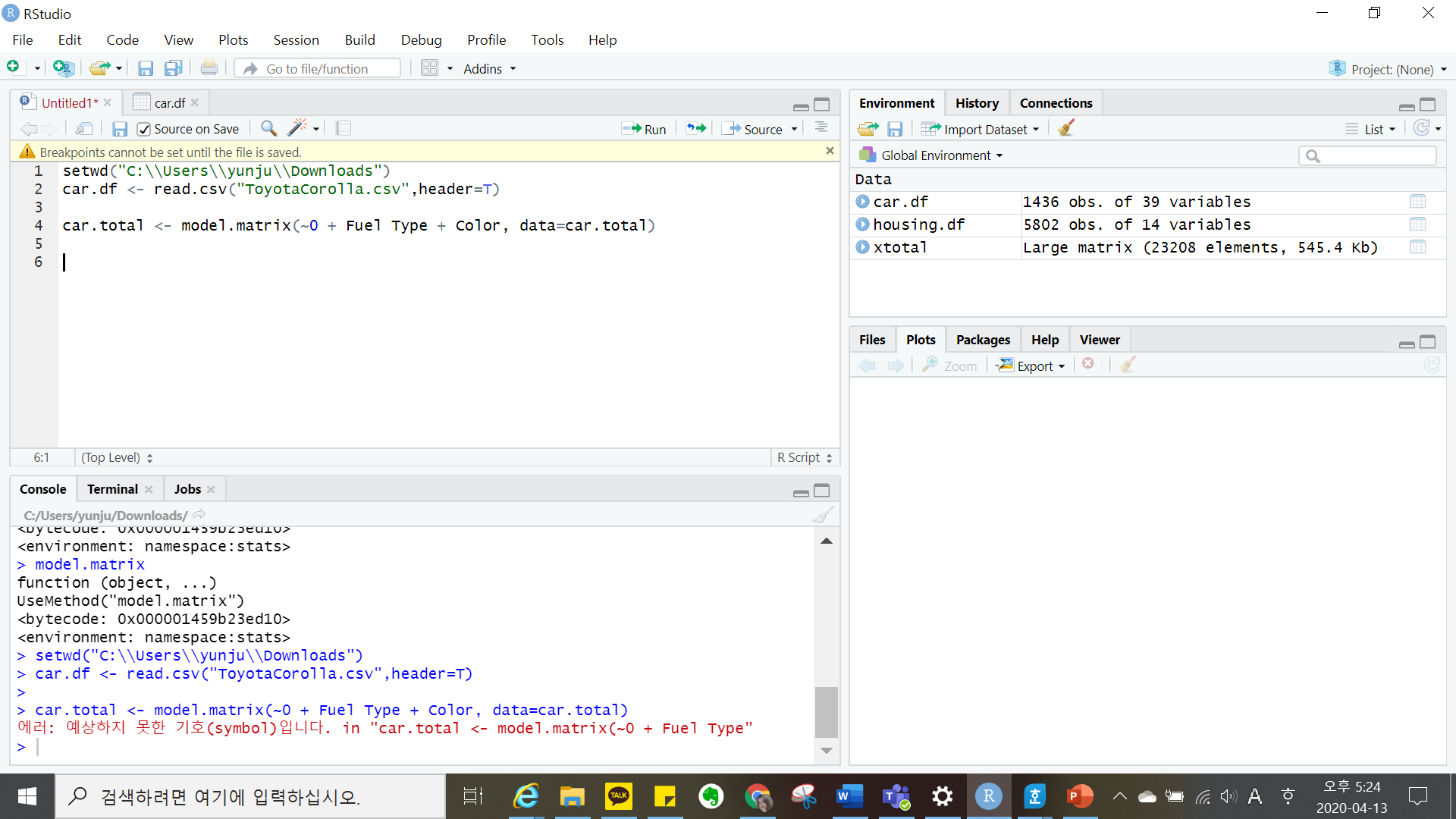Click the Save icon in editor toolbar
Screen dimensions: 1456x819
[119, 129]
